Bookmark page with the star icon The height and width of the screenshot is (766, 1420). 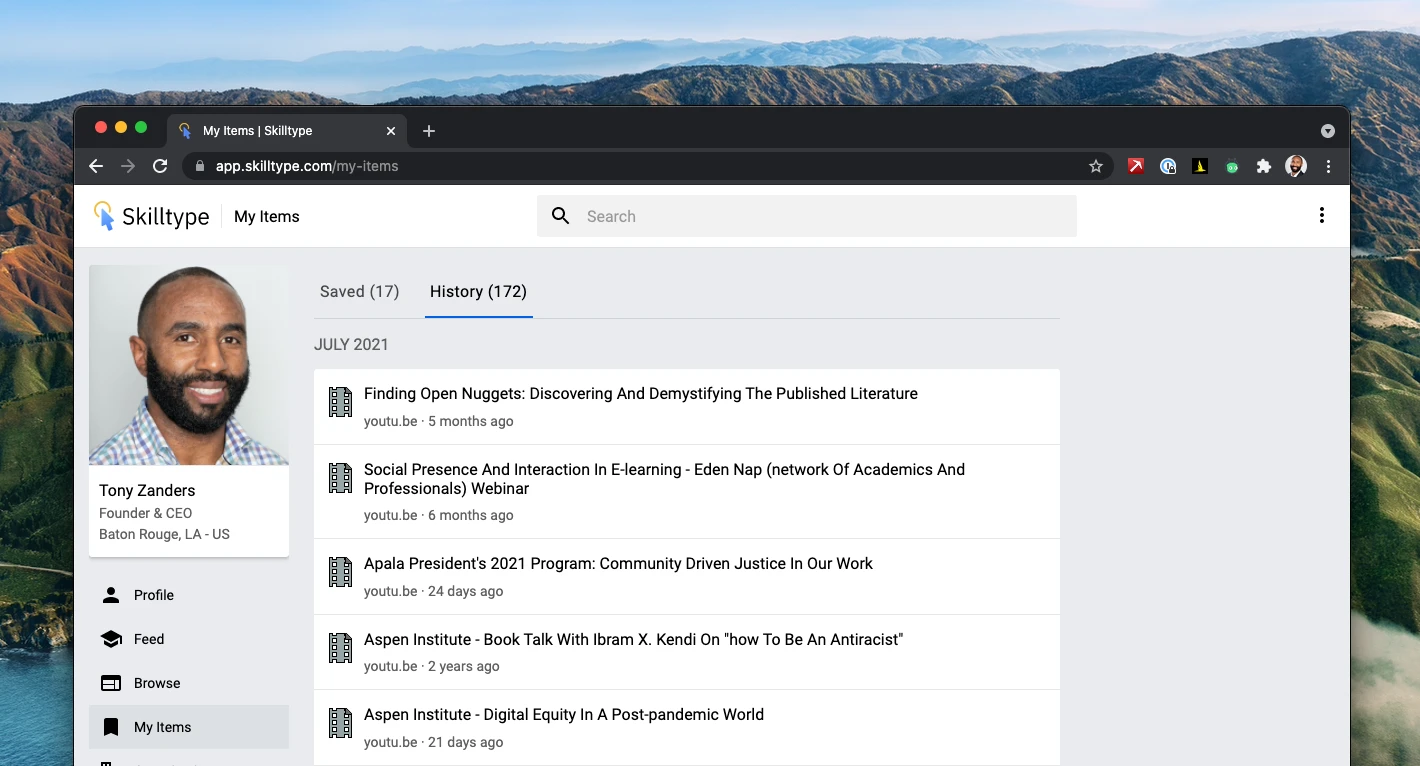point(1096,167)
